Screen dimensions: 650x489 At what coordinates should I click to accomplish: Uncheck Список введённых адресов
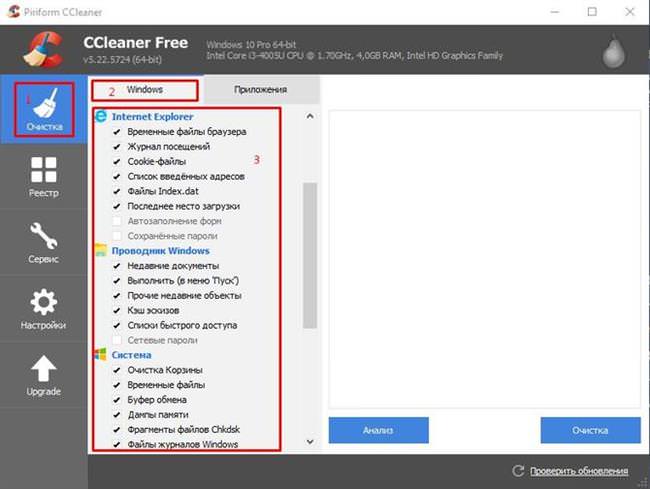pyautogui.click(x=117, y=177)
